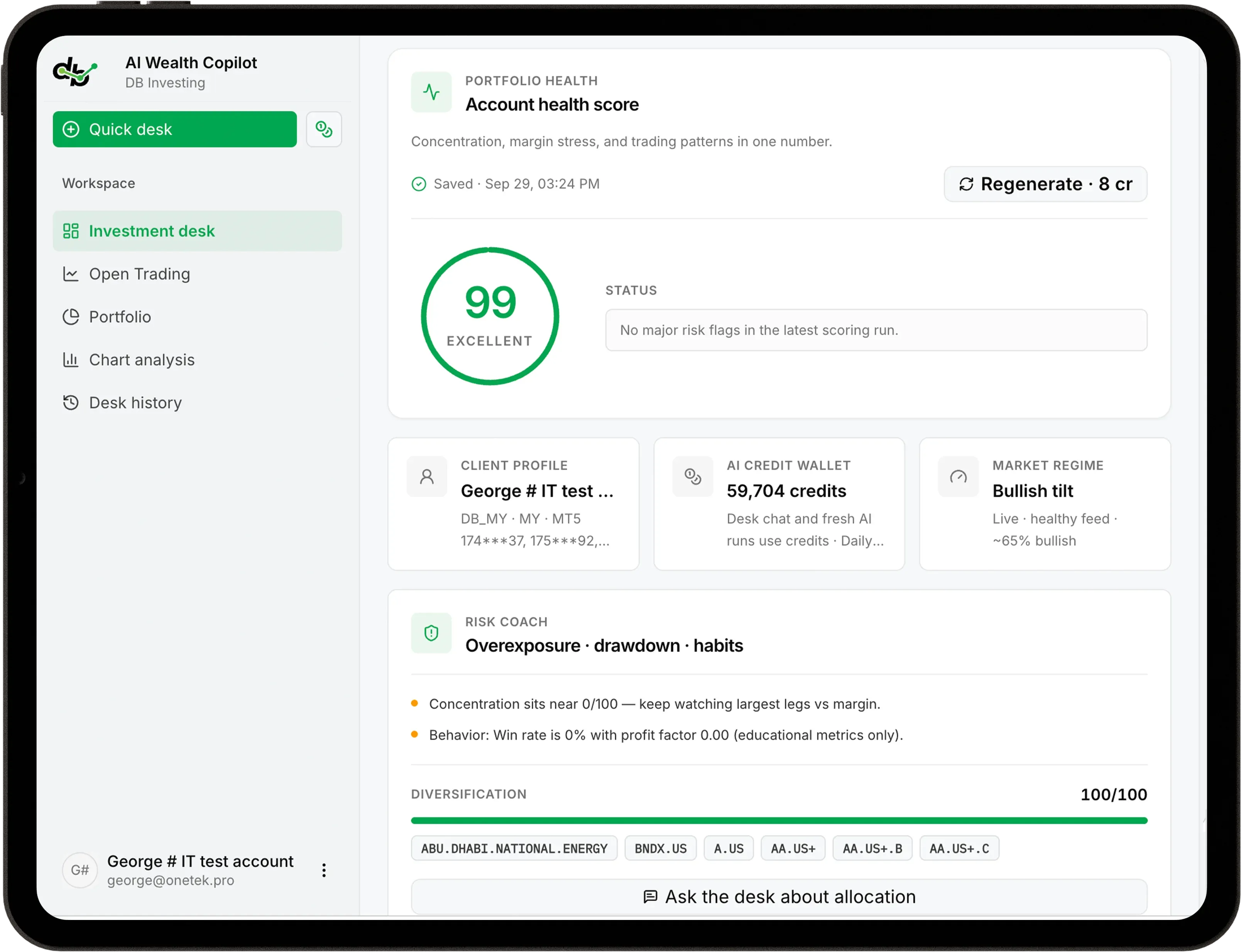Regenerate the health score for 8 credits

pyautogui.click(x=1046, y=184)
